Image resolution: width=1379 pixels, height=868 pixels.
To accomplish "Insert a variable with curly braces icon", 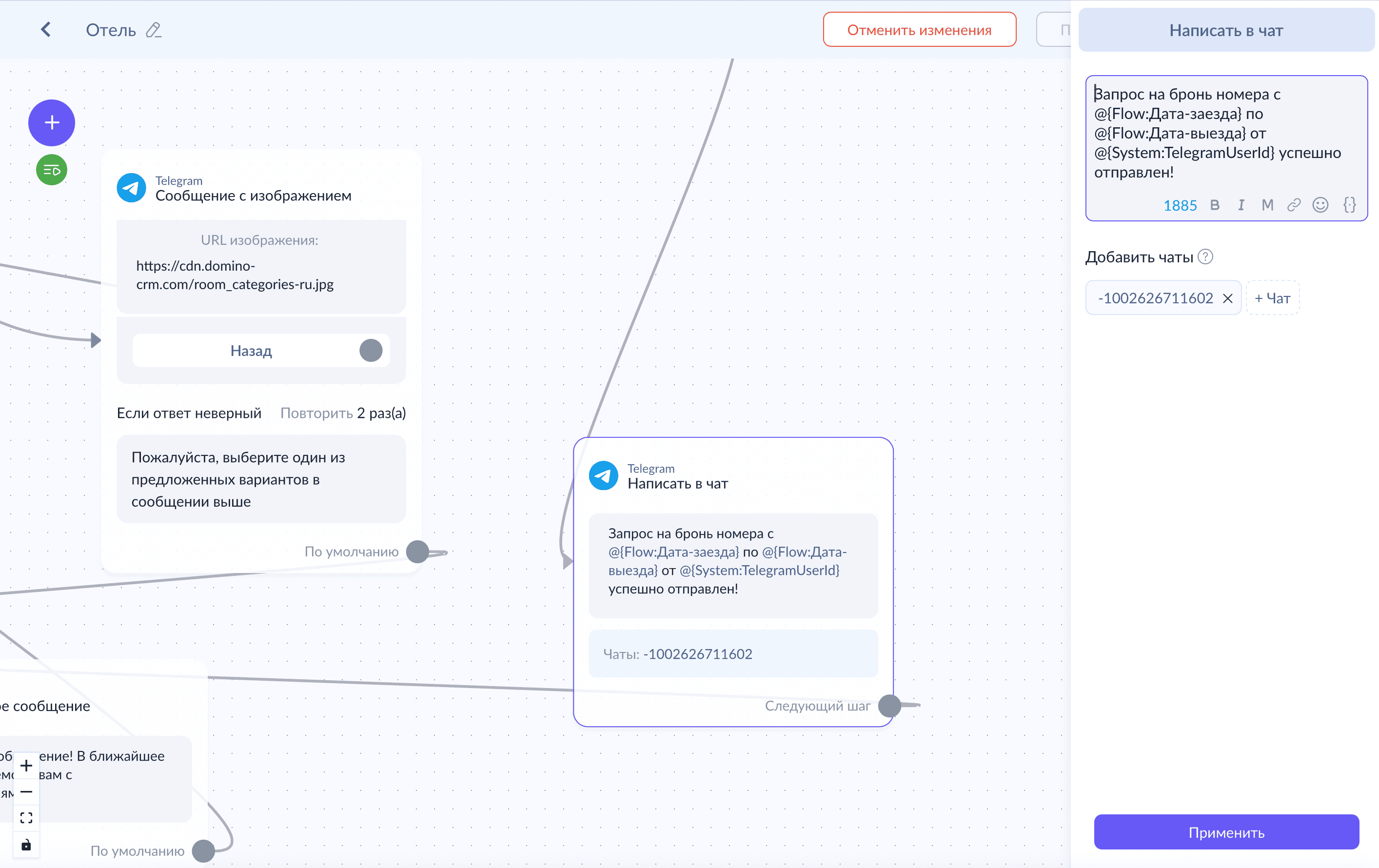I will pyautogui.click(x=1350, y=205).
